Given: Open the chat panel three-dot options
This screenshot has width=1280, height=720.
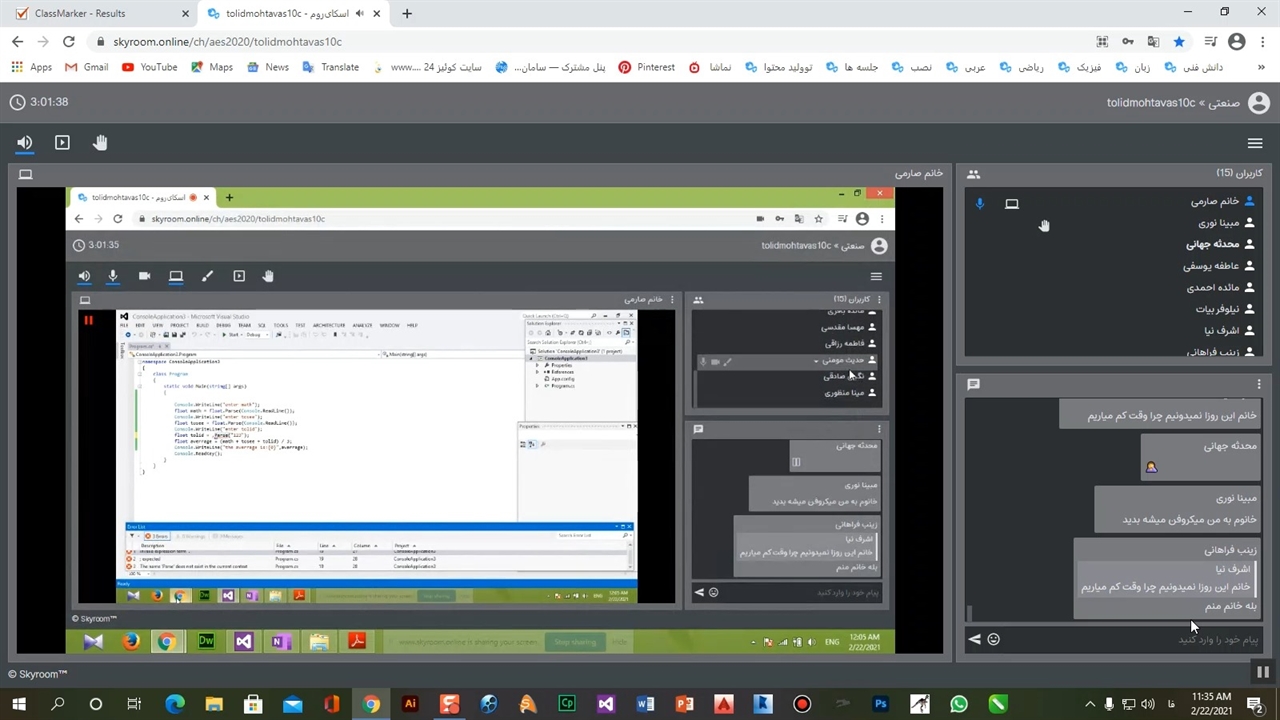Looking at the screenshot, I should [x=1258, y=384].
